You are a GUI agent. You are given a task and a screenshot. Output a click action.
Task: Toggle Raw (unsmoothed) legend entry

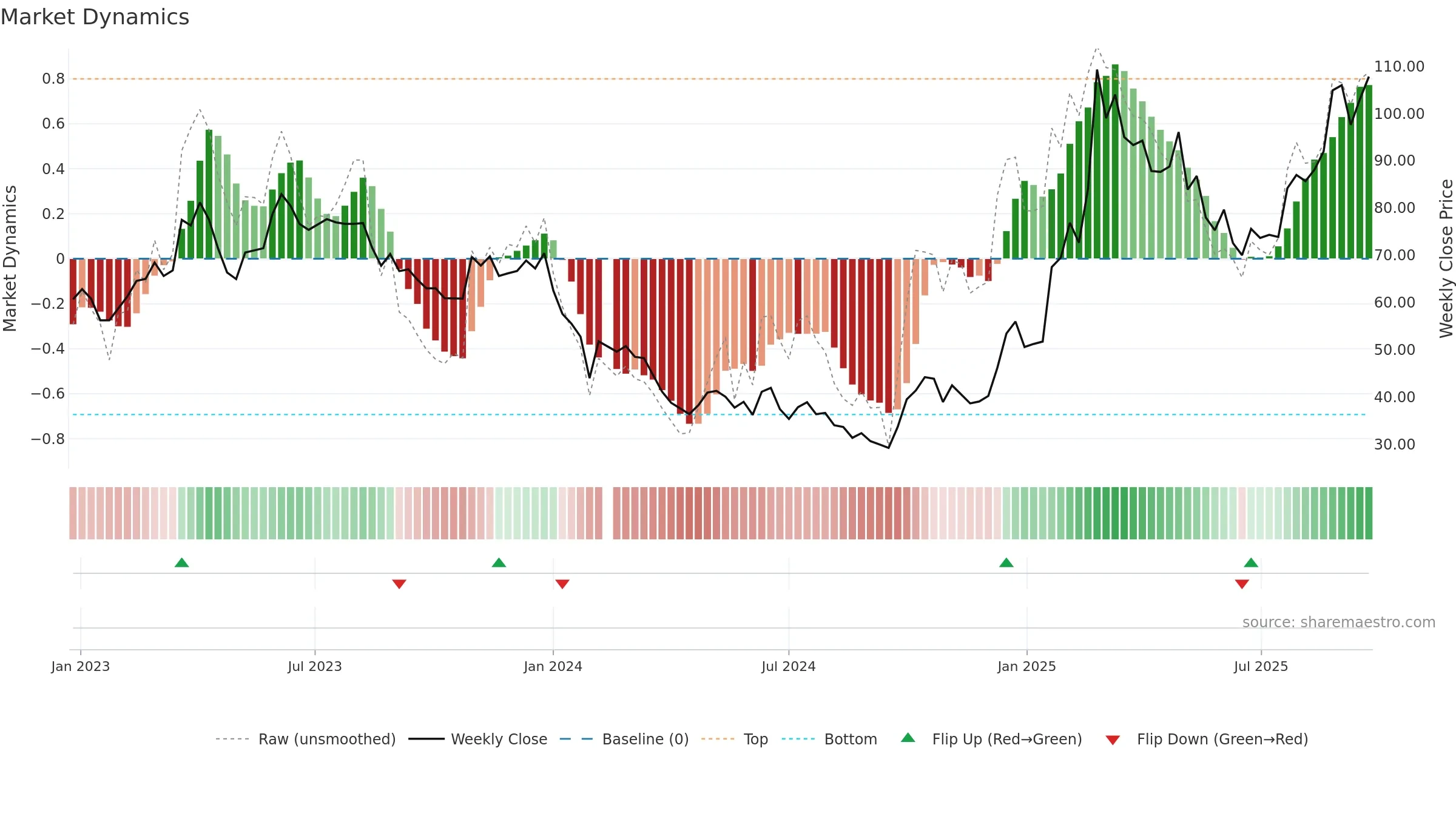(x=306, y=739)
